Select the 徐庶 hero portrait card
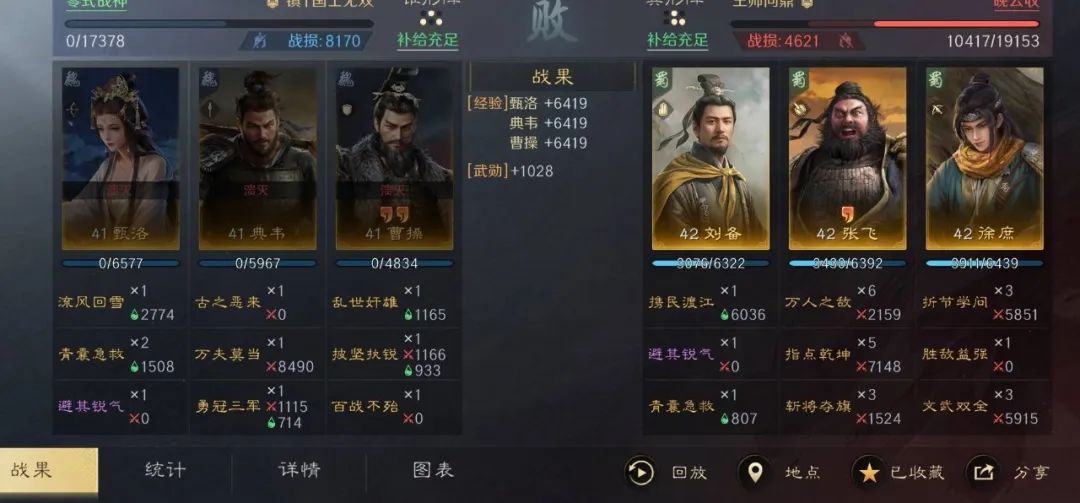Image resolution: width=1080 pixels, height=503 pixels. point(985,158)
